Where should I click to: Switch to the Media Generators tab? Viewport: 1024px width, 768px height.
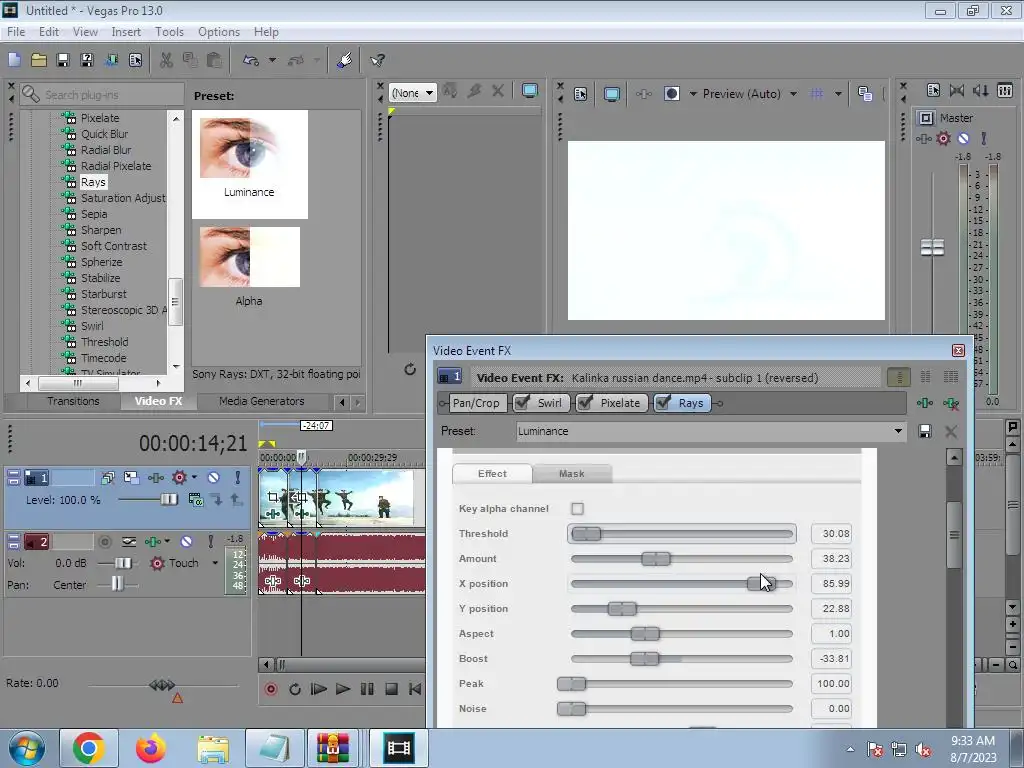point(261,401)
